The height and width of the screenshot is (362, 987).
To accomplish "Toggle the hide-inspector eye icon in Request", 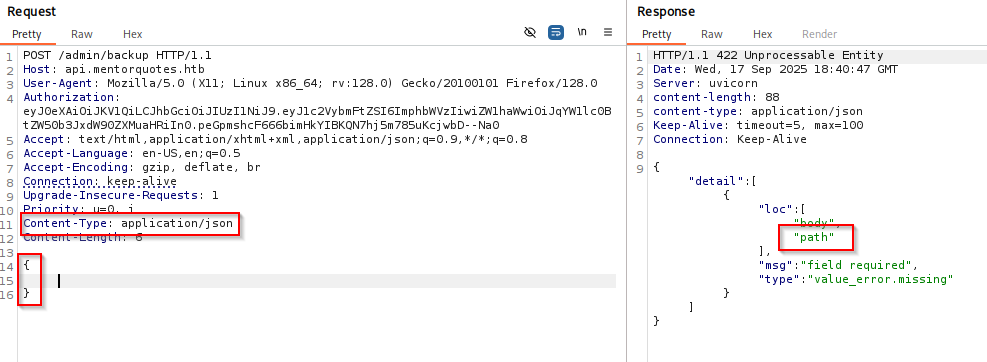I will point(530,33).
